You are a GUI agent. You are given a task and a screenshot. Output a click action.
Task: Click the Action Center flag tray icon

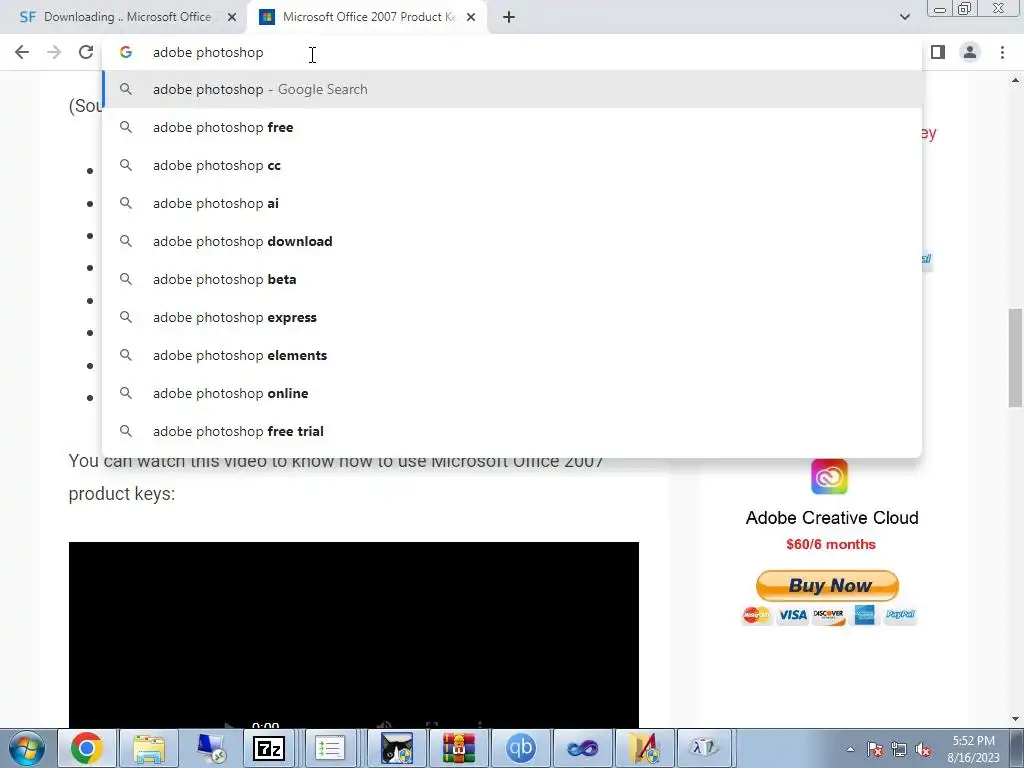coord(875,749)
